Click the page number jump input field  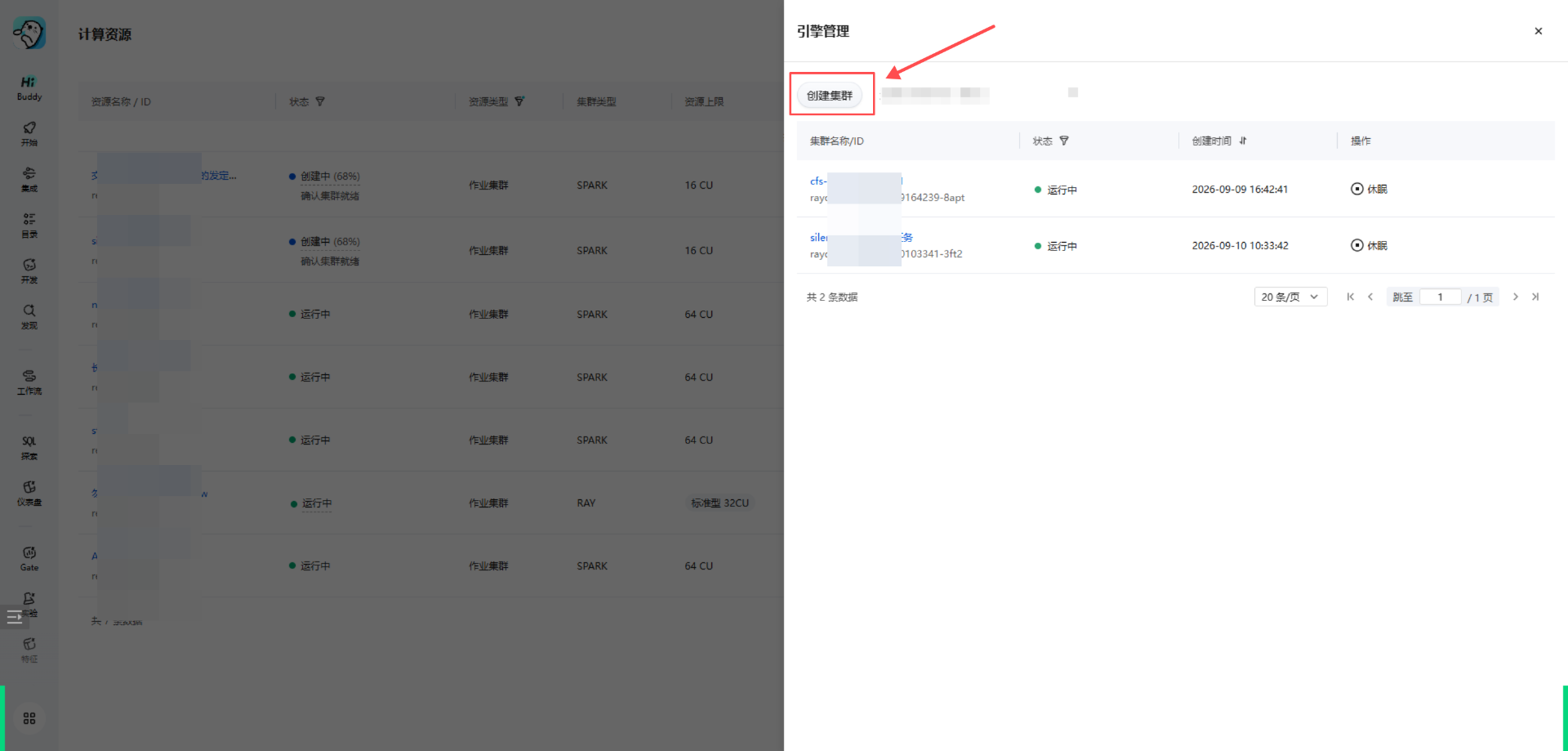pos(1440,297)
